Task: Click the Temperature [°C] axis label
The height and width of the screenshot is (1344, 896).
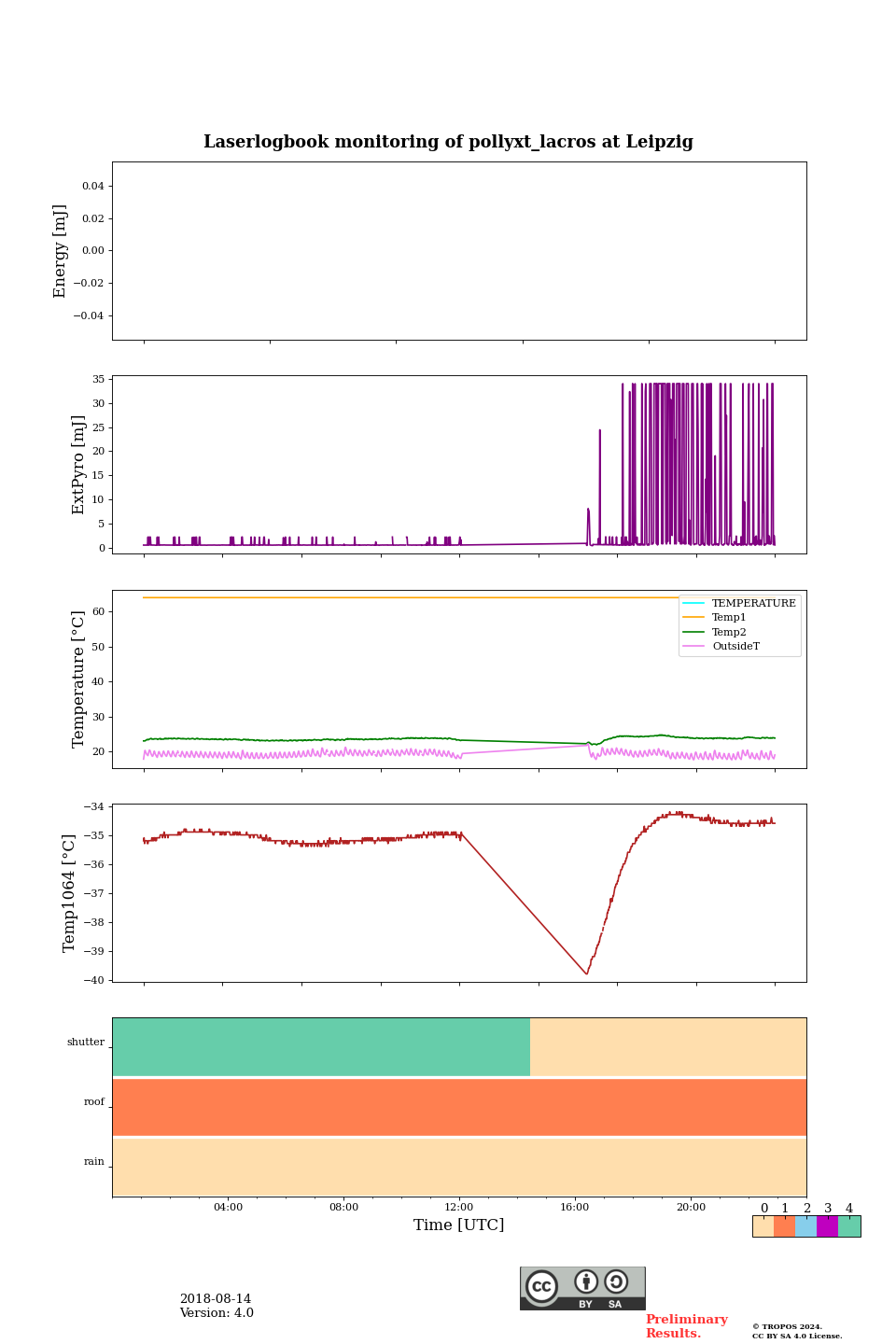Action: pyautogui.click(x=78, y=679)
